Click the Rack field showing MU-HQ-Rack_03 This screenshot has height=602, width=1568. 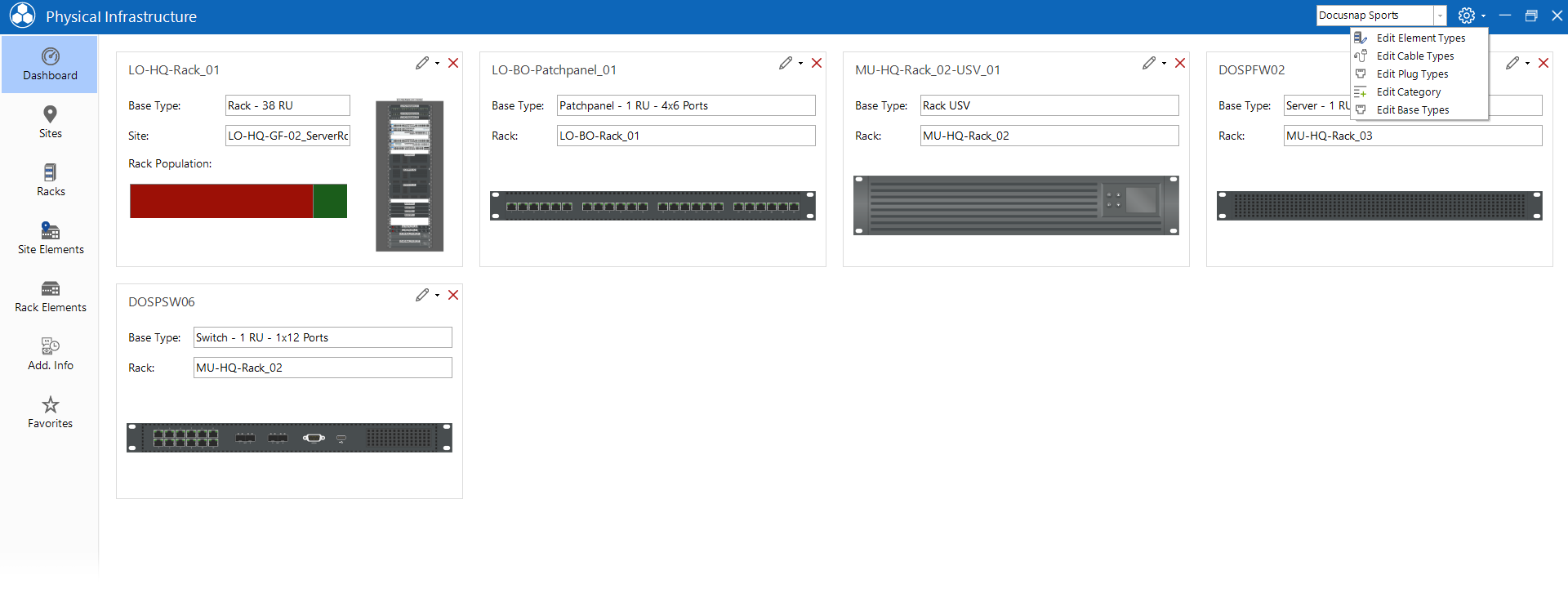(1413, 136)
